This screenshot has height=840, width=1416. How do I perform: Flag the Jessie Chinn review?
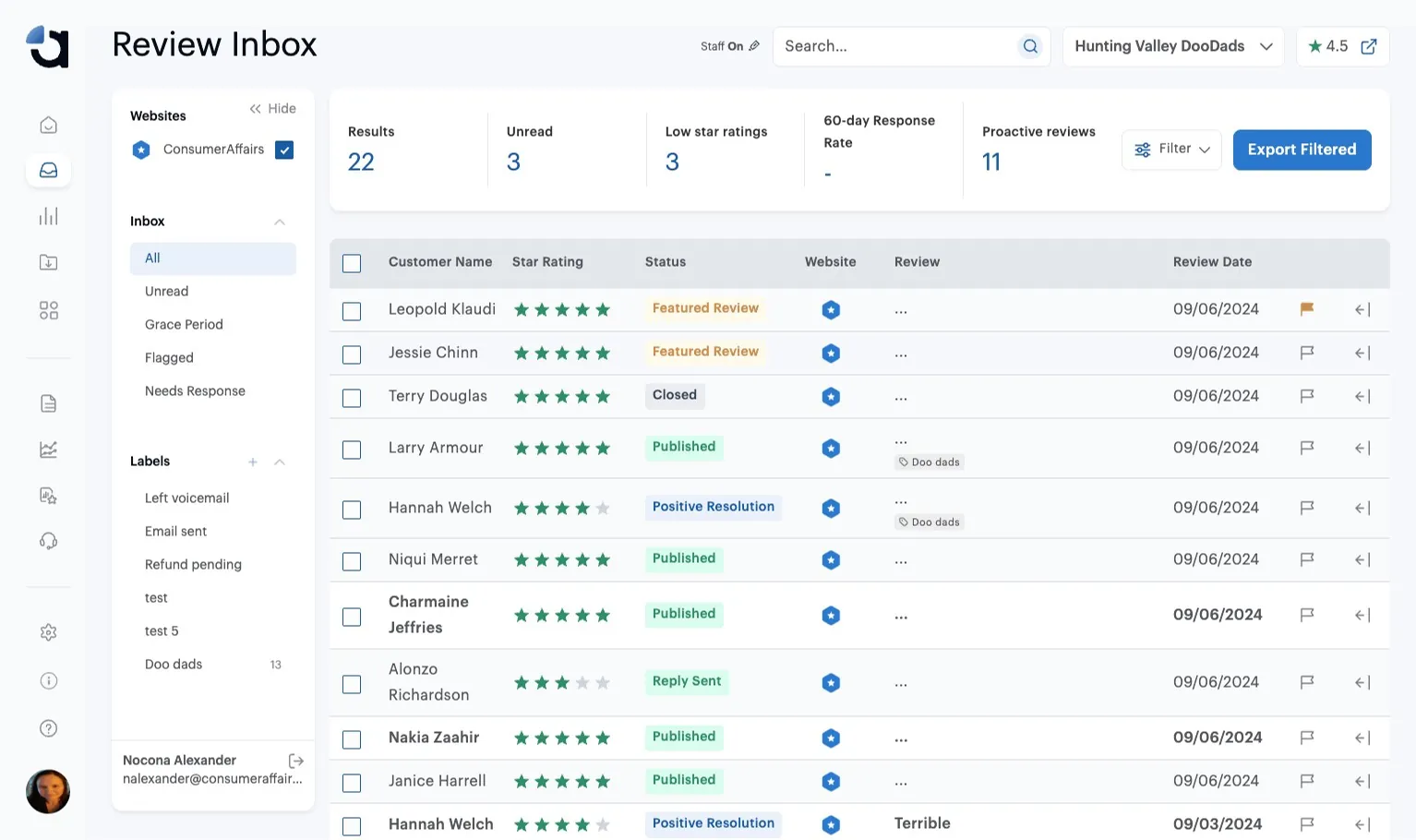click(1307, 353)
